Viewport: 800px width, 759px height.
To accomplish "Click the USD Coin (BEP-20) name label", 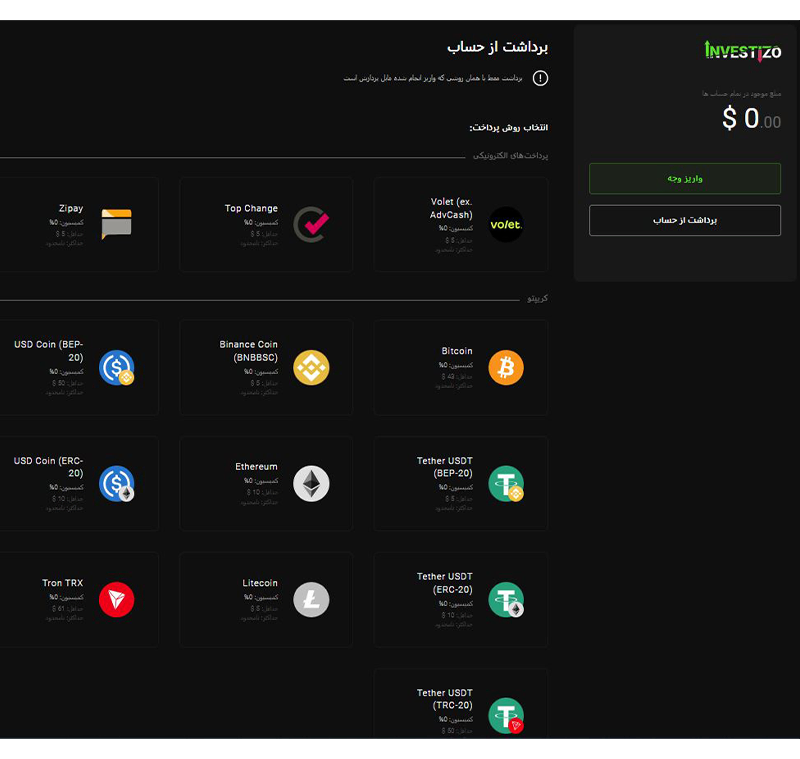I will pos(48,351).
